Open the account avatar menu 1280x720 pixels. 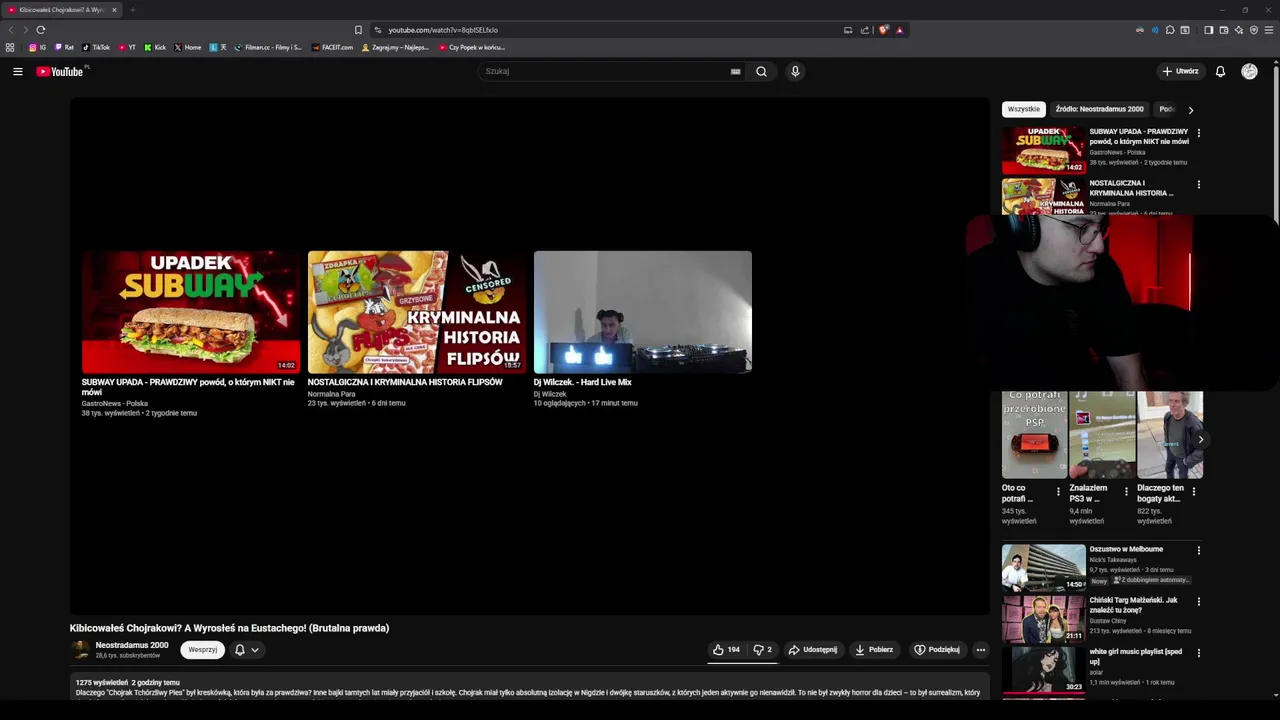(1249, 71)
